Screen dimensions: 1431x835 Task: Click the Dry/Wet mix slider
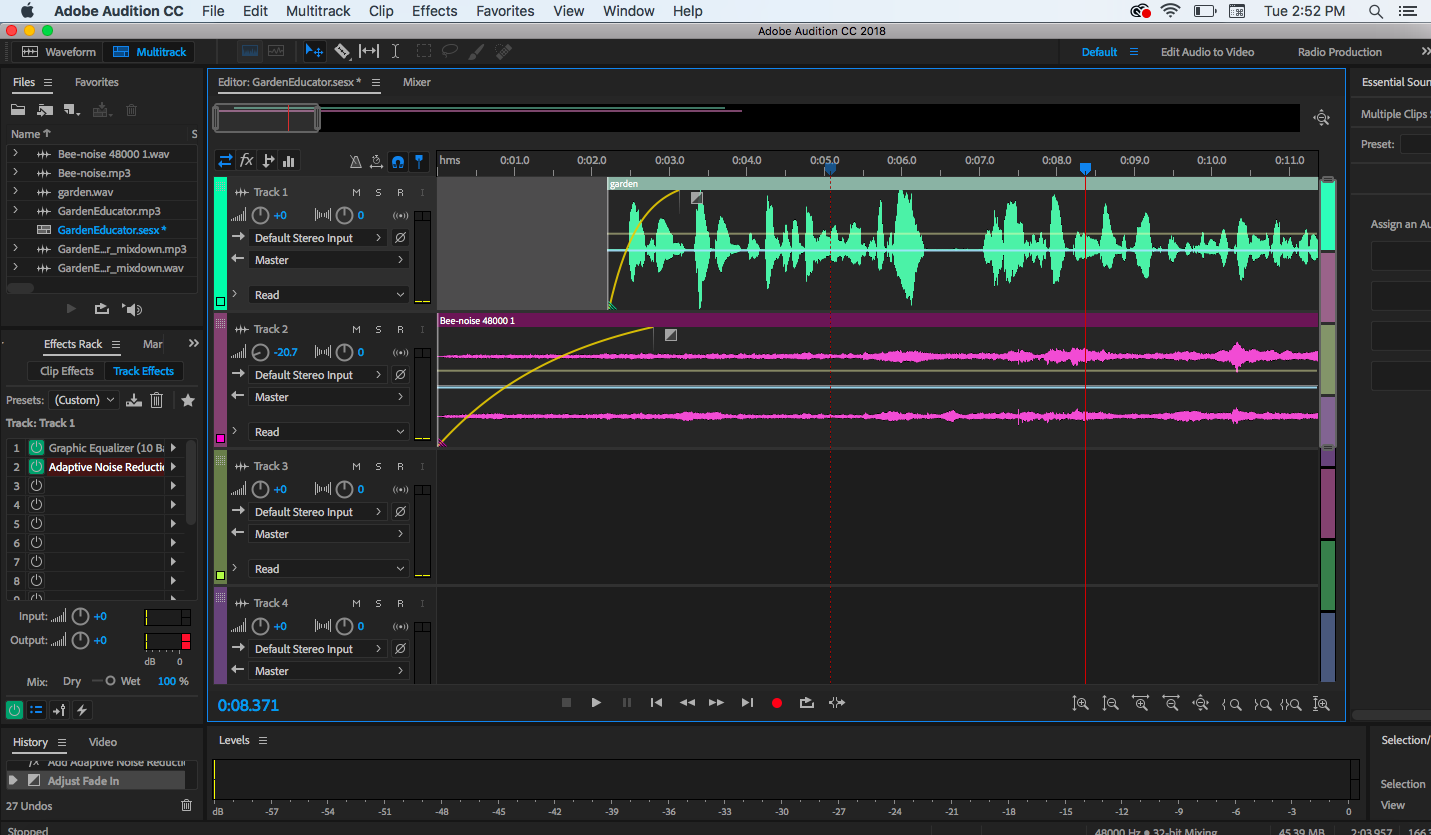(103, 681)
